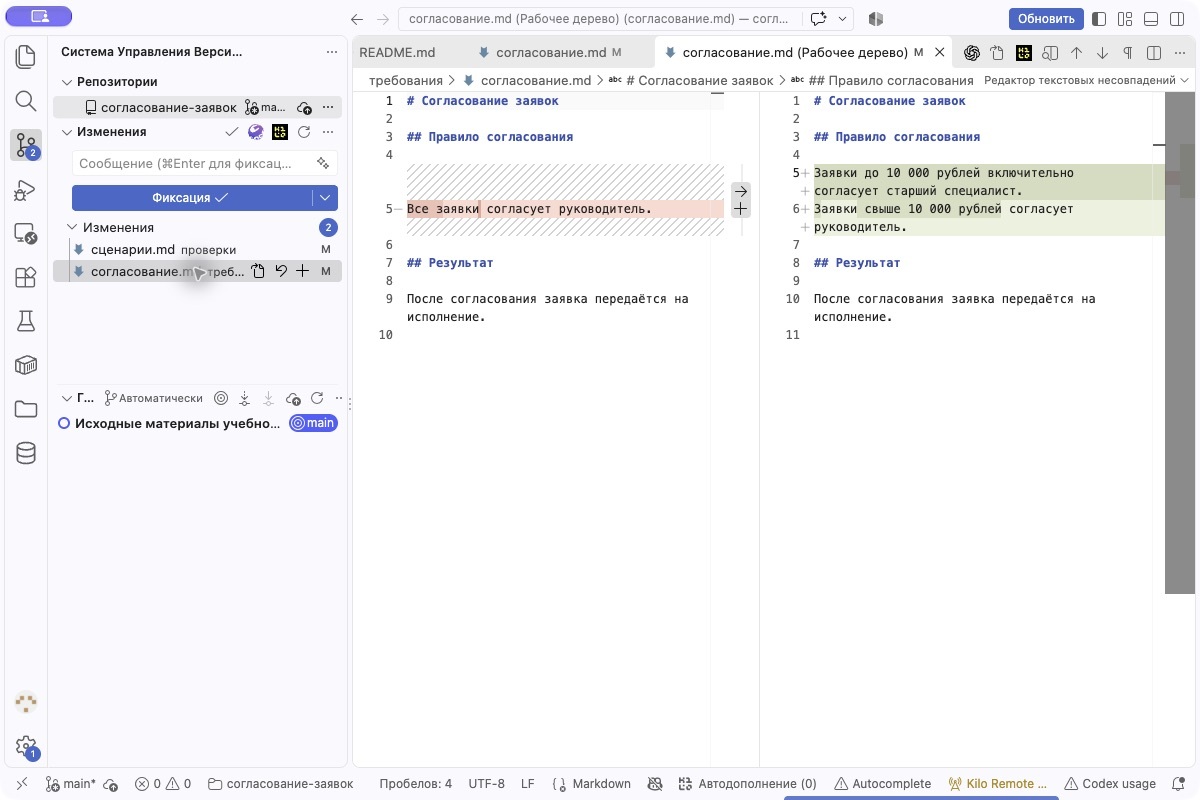Refresh the source control graph

(317, 398)
